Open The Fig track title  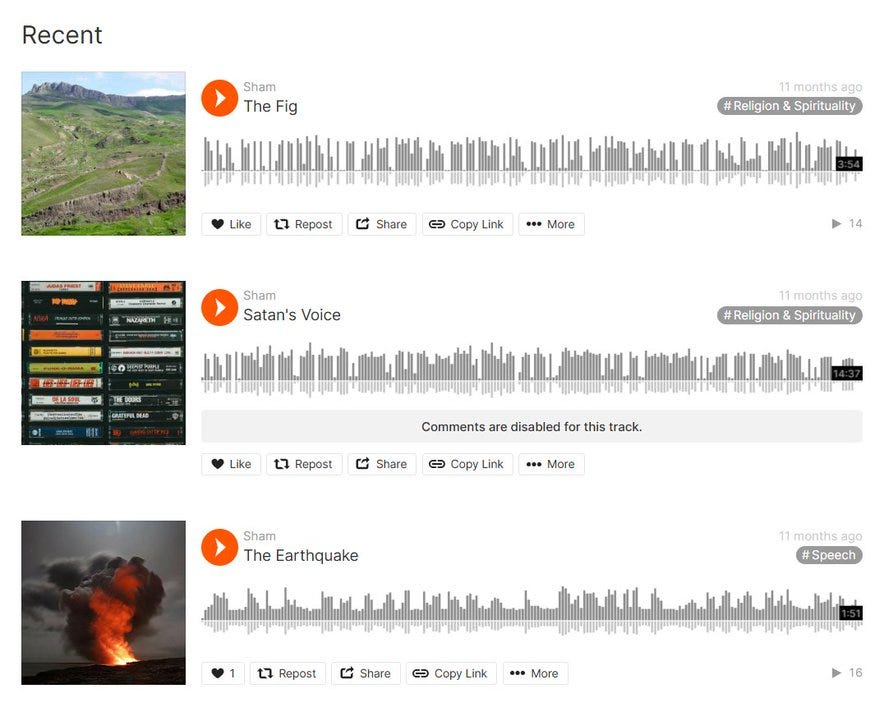coord(271,106)
